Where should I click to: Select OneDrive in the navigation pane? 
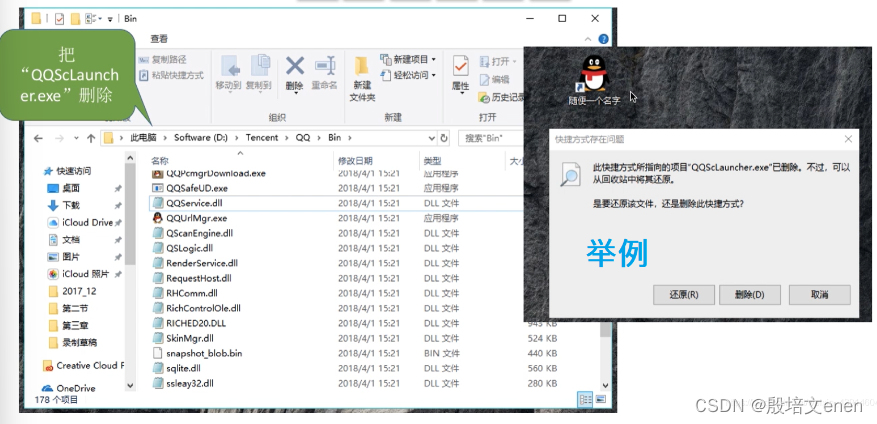coord(69,388)
